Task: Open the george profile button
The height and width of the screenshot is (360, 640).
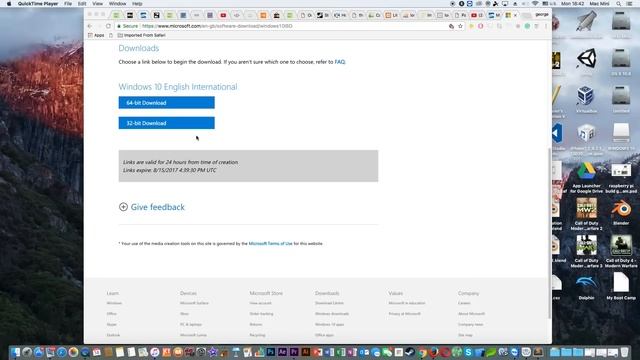Action: (x=542, y=15)
